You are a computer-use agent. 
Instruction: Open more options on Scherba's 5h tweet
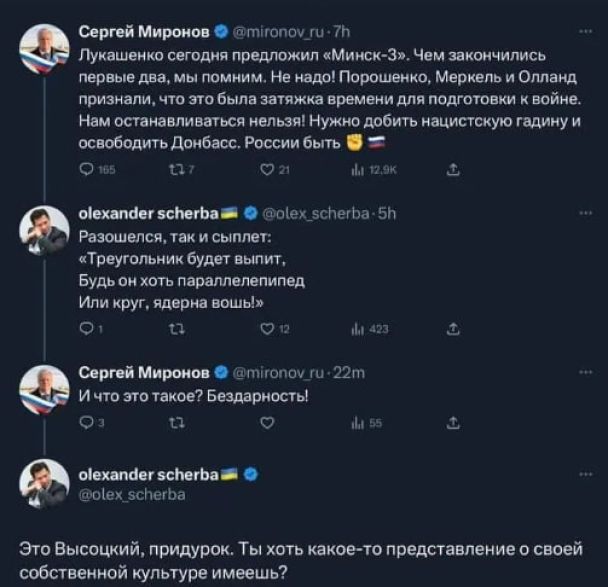click(x=585, y=213)
